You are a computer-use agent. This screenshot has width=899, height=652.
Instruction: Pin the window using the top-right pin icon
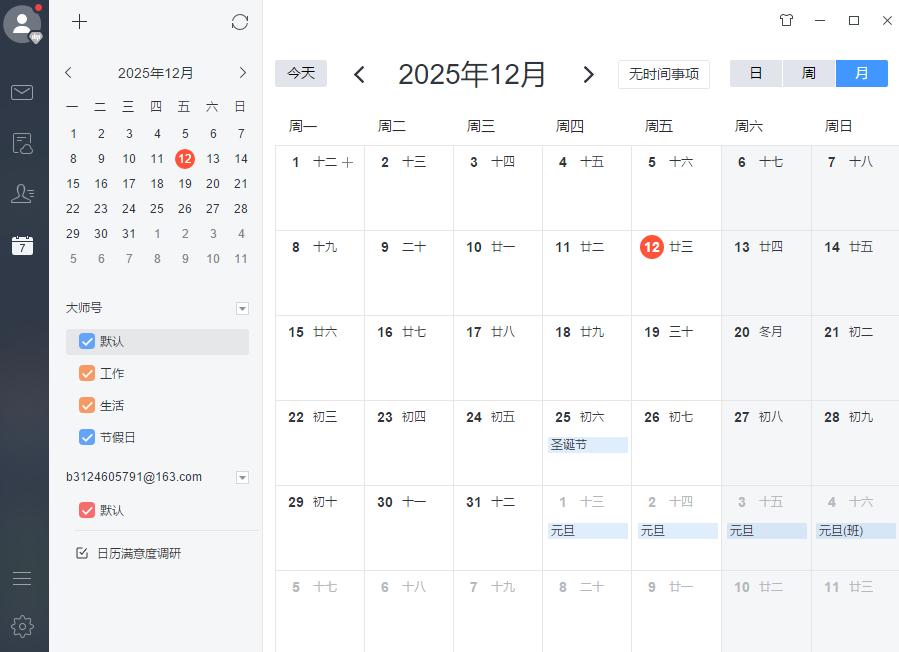click(x=786, y=20)
